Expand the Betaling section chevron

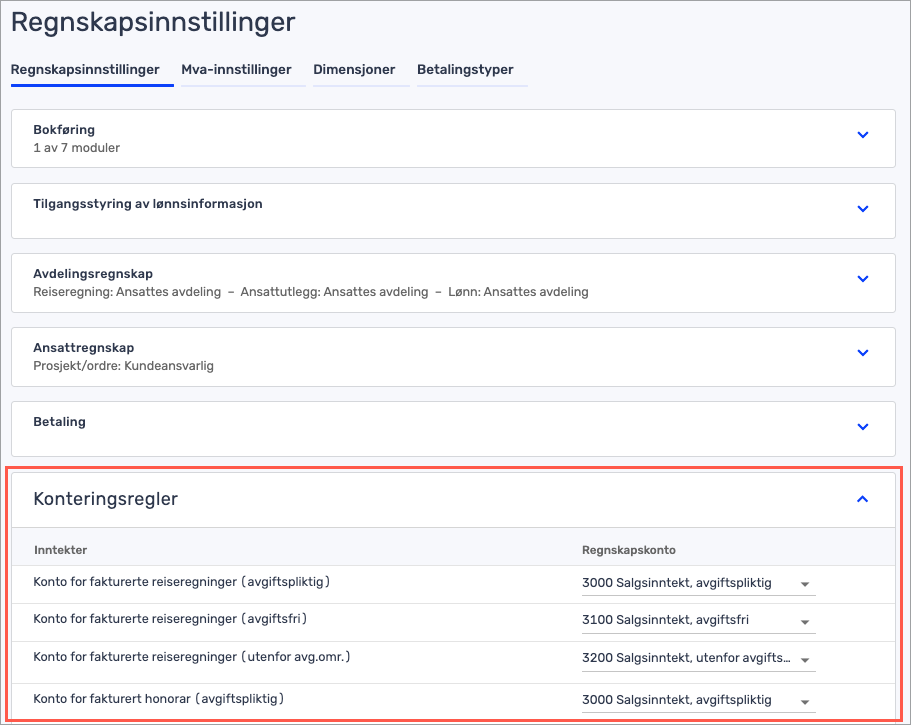863,427
